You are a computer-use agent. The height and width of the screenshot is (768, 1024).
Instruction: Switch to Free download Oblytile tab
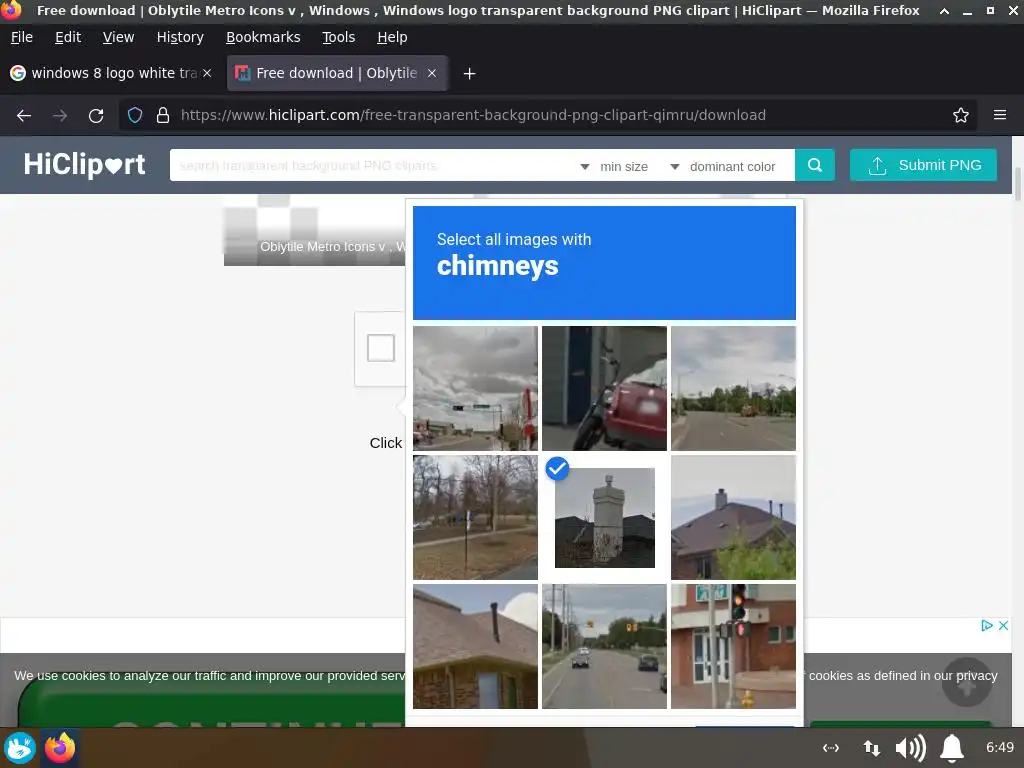click(x=337, y=73)
